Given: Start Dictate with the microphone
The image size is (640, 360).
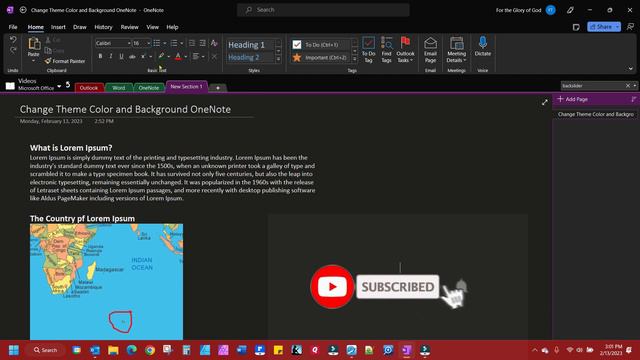Looking at the screenshot, I should [x=482, y=46].
